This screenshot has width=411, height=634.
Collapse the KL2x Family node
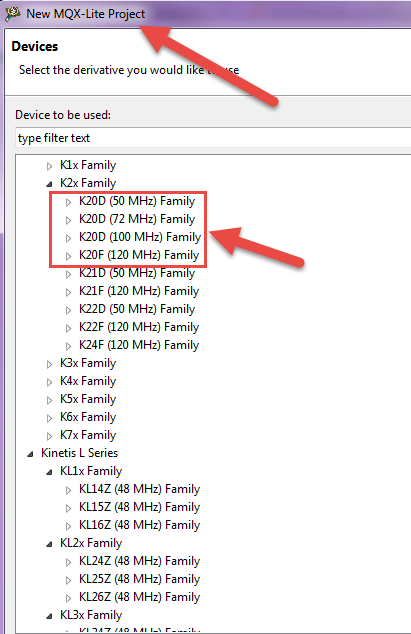pos(49,544)
